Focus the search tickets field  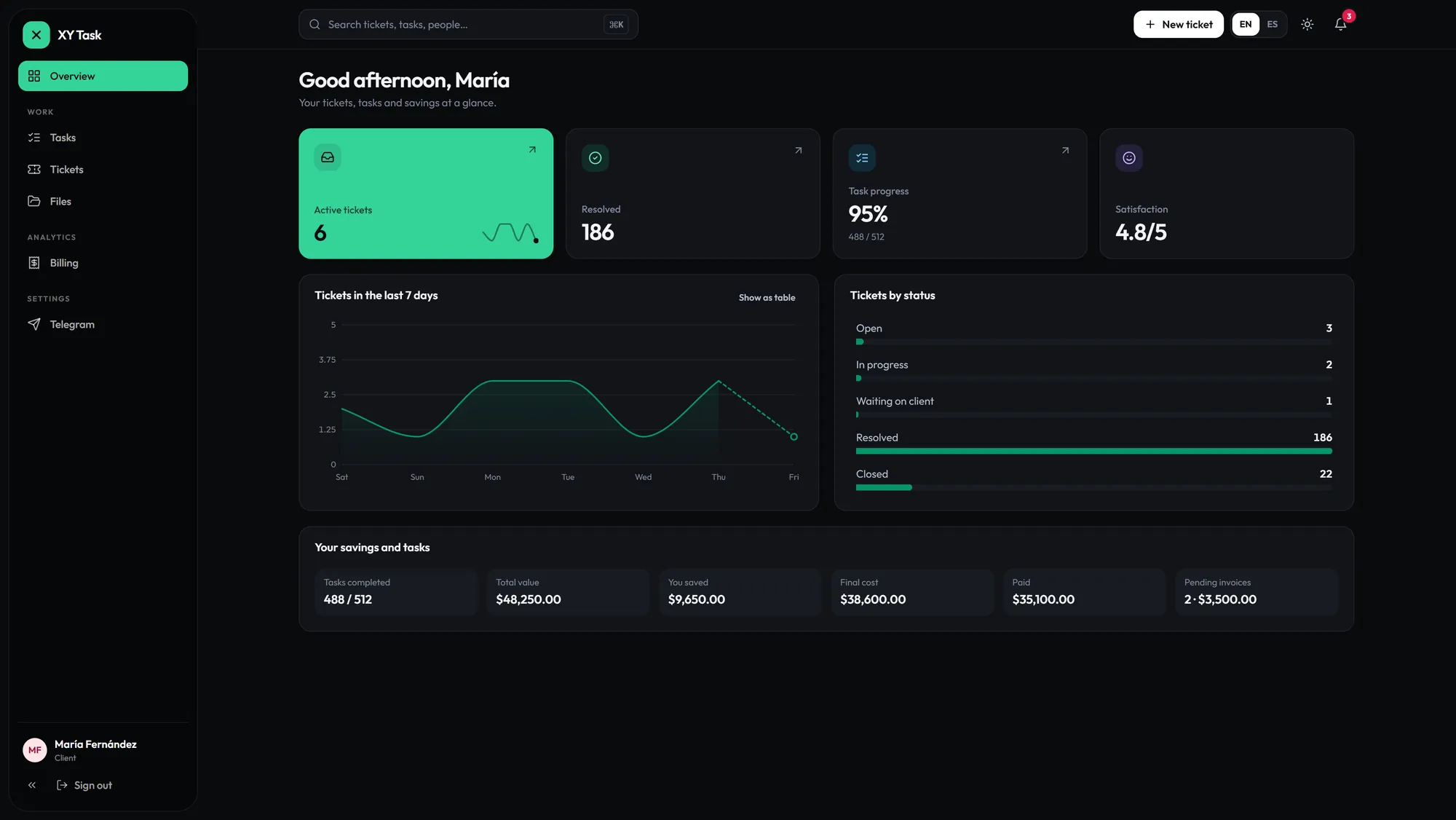468,24
